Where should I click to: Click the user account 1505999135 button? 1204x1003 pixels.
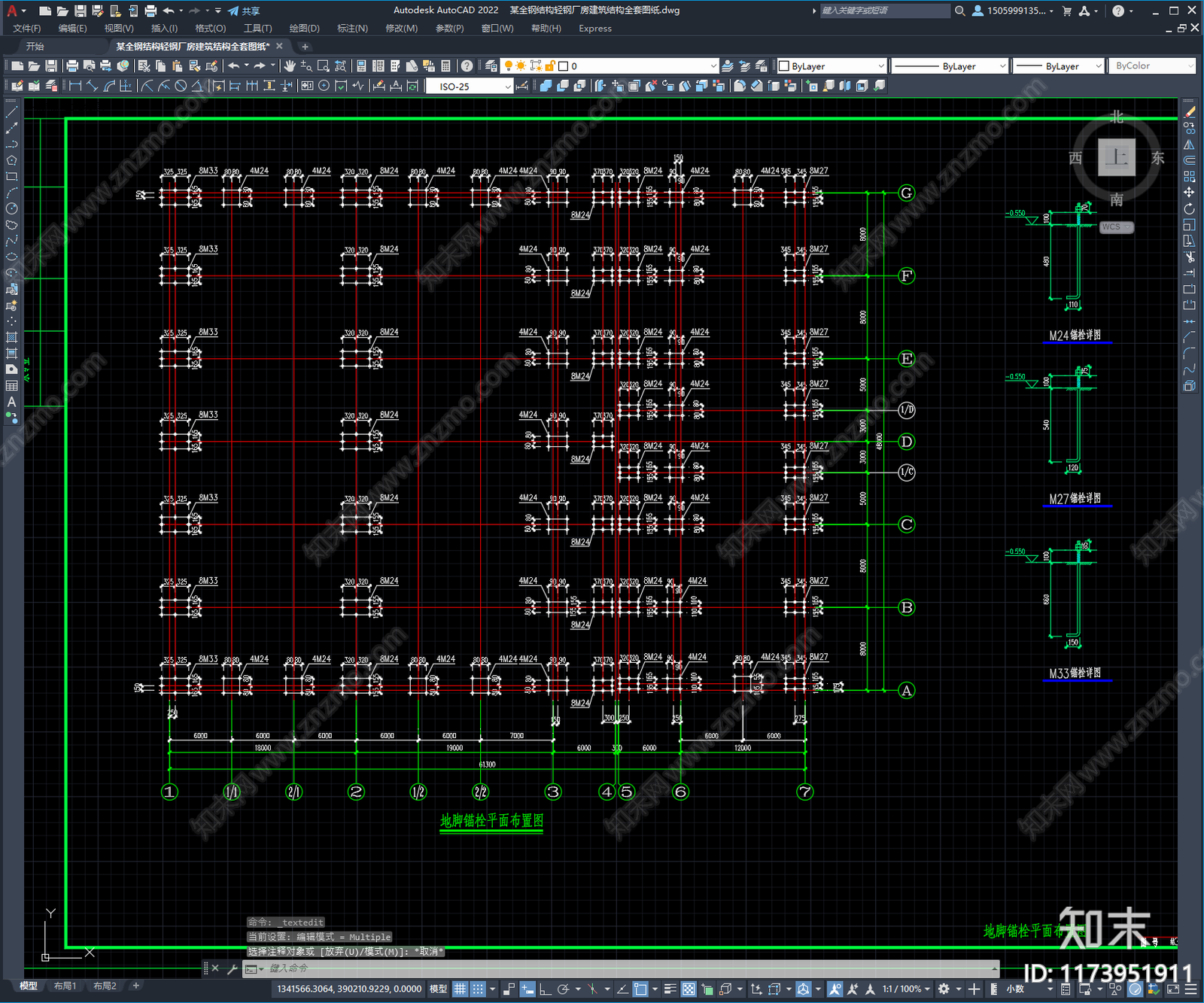point(1013,11)
